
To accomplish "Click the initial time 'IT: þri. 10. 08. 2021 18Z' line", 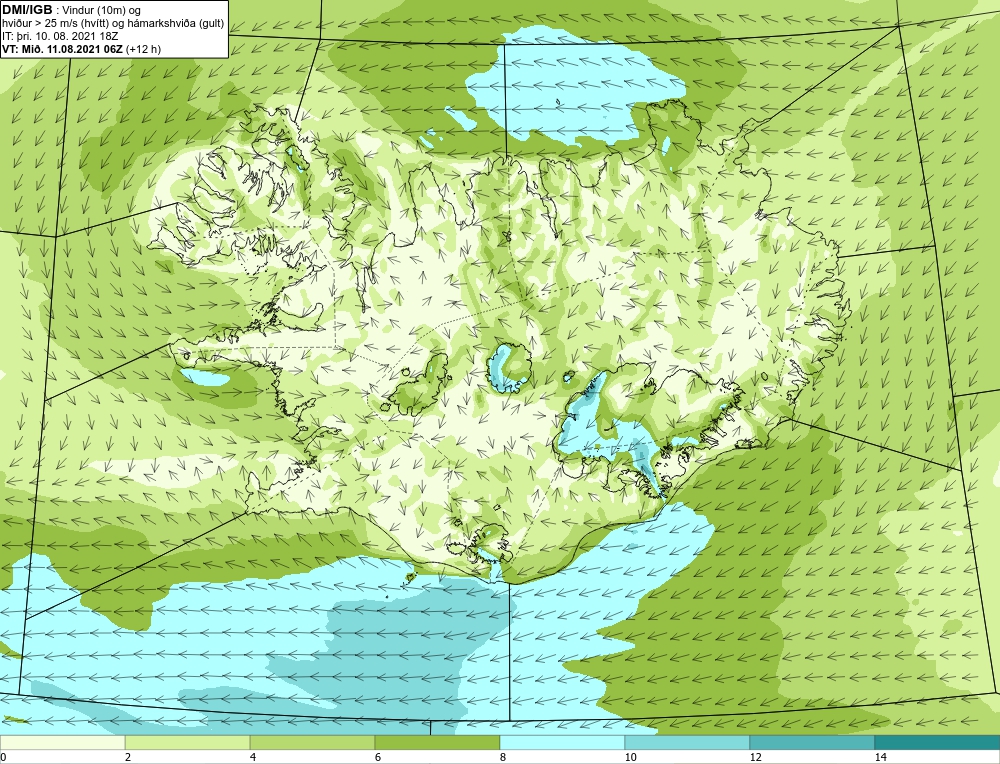I will 60,36.
